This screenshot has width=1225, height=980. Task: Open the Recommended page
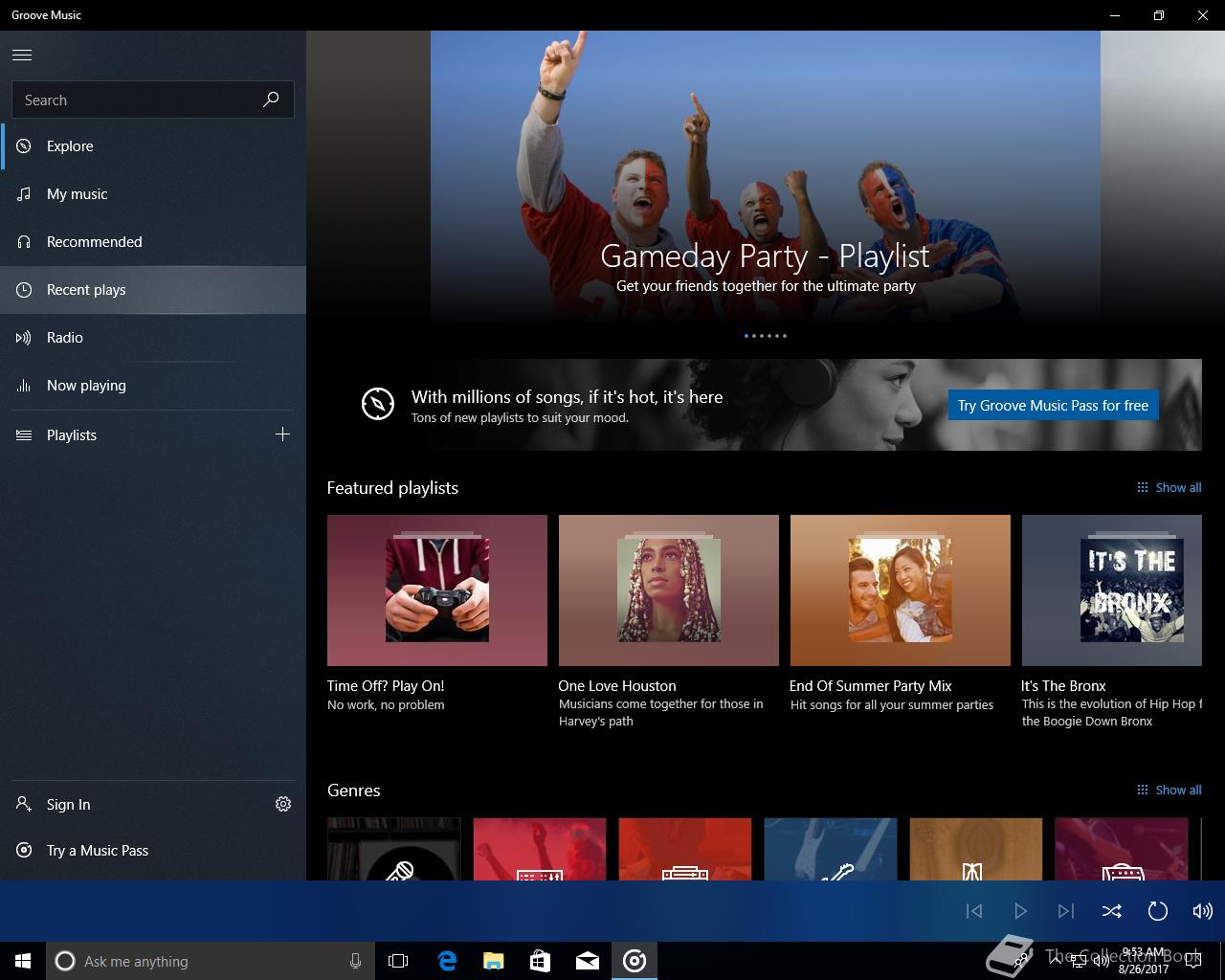pos(153,242)
